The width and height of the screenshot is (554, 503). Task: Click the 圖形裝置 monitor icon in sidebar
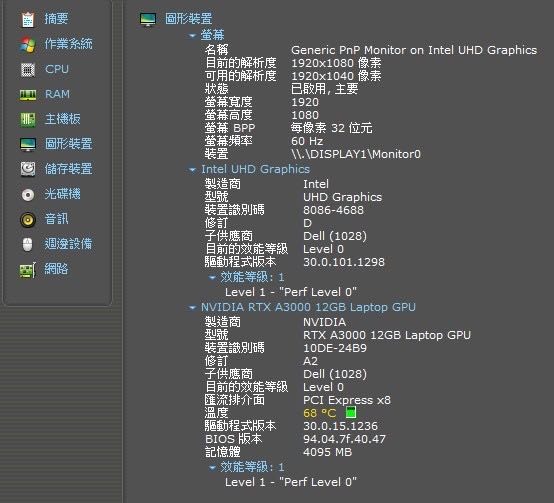28,144
